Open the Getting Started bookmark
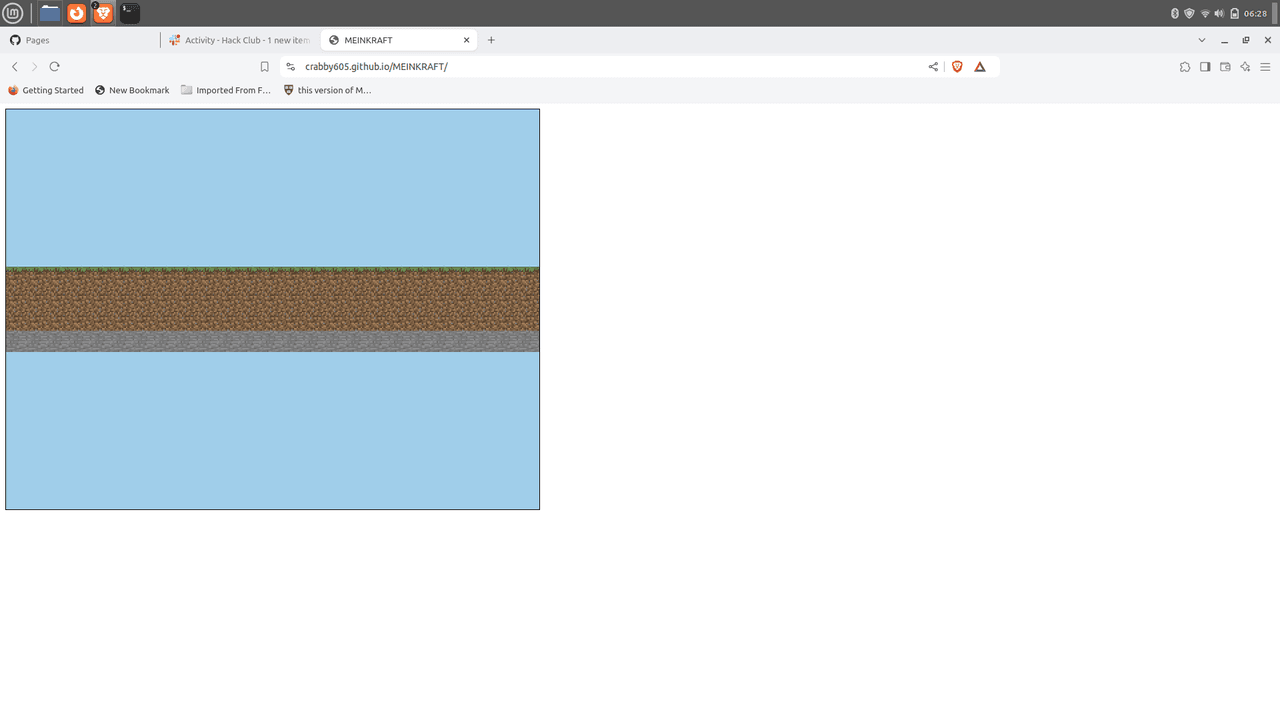This screenshot has width=1280, height=720. (x=46, y=90)
